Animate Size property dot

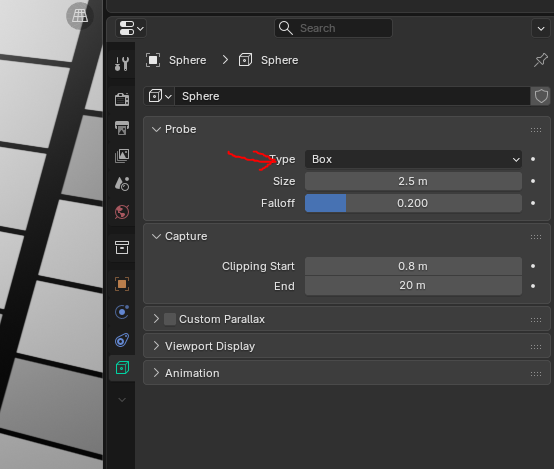pos(533,181)
